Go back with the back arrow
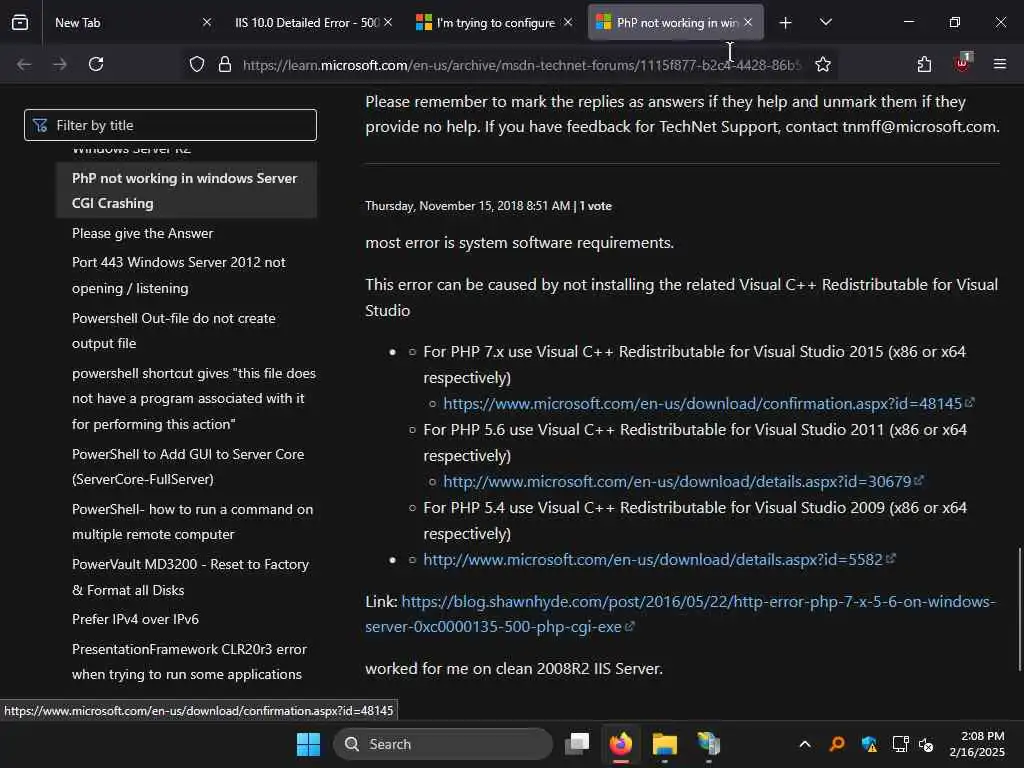 coord(24,64)
